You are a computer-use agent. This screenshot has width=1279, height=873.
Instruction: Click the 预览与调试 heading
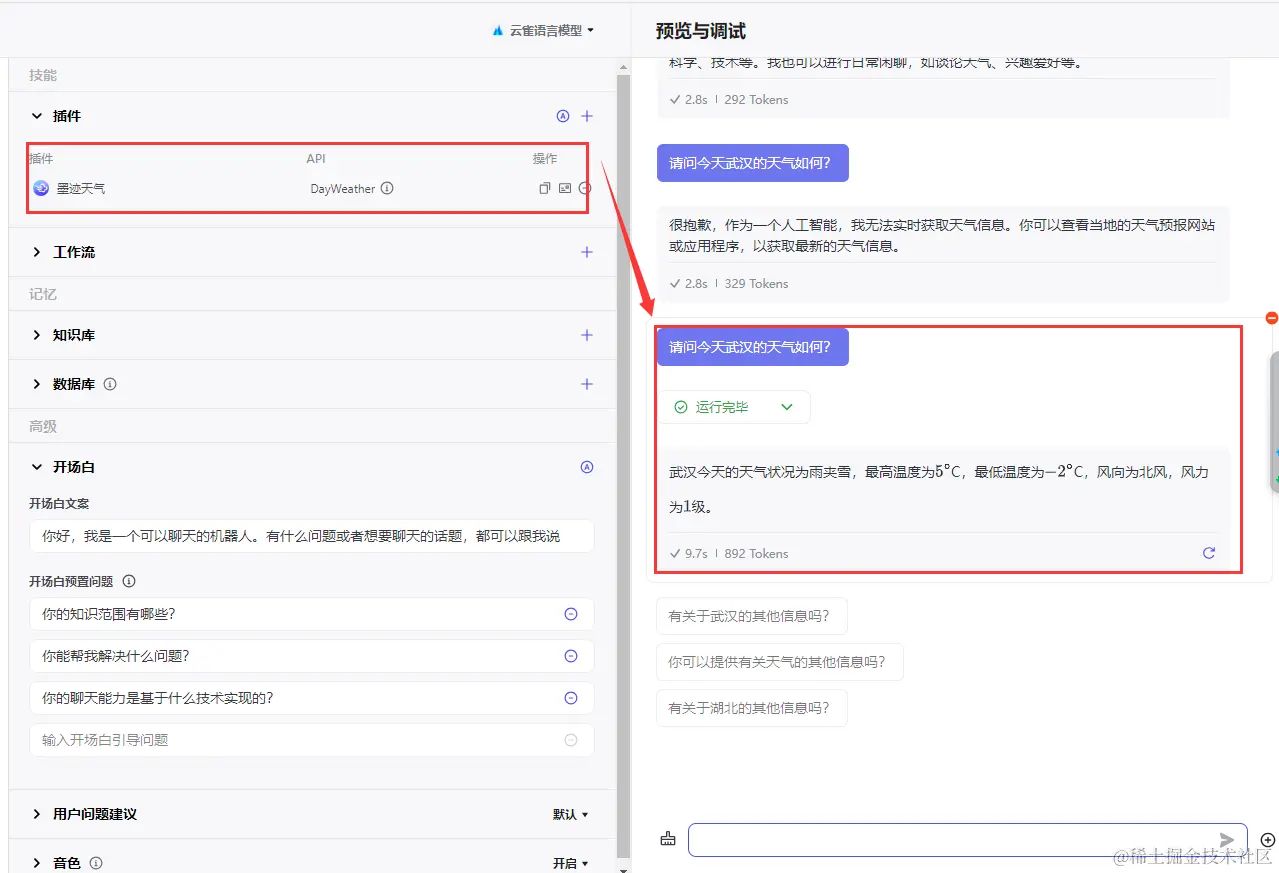click(x=701, y=31)
